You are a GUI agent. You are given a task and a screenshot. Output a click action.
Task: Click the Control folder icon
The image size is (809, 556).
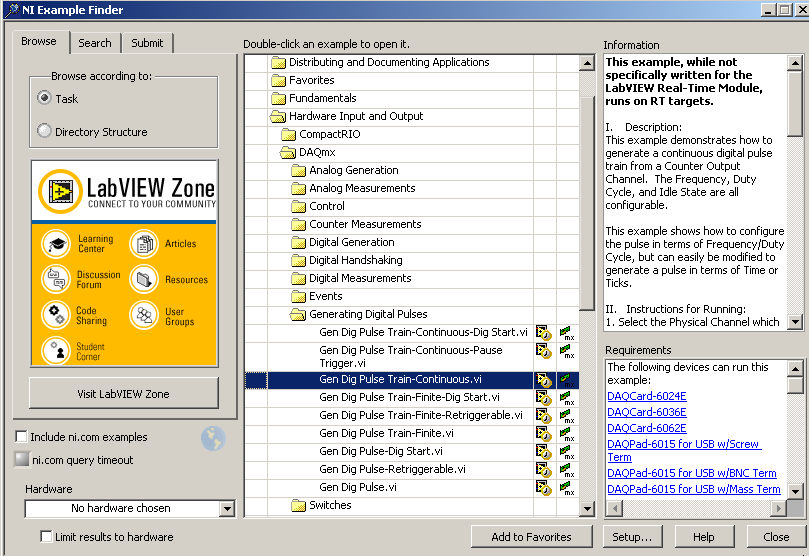click(298, 206)
